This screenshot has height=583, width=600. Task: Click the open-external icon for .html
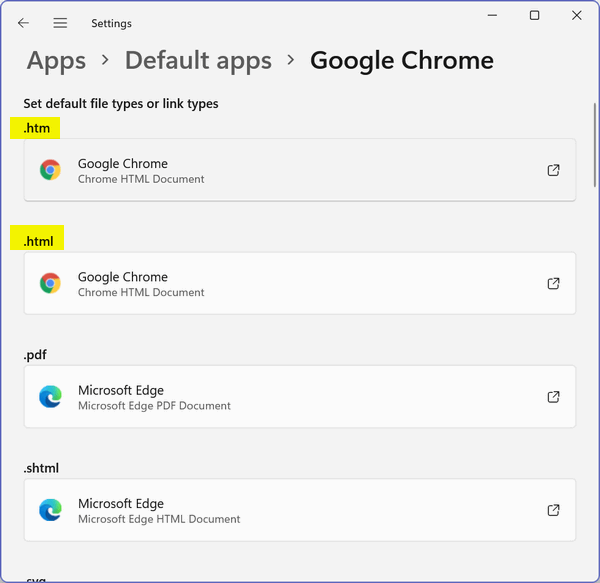click(553, 283)
